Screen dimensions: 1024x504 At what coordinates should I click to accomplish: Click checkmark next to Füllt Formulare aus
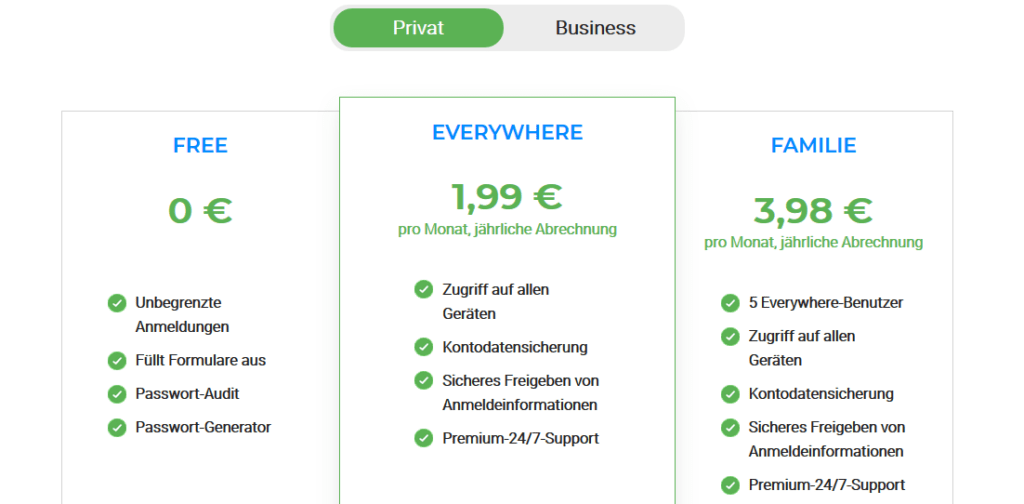click(x=117, y=360)
